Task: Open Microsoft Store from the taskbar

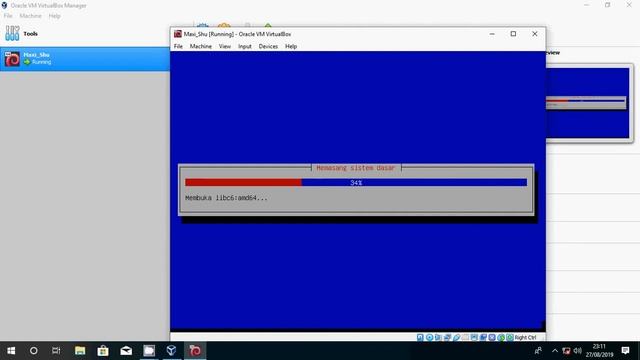Action: pos(103,351)
